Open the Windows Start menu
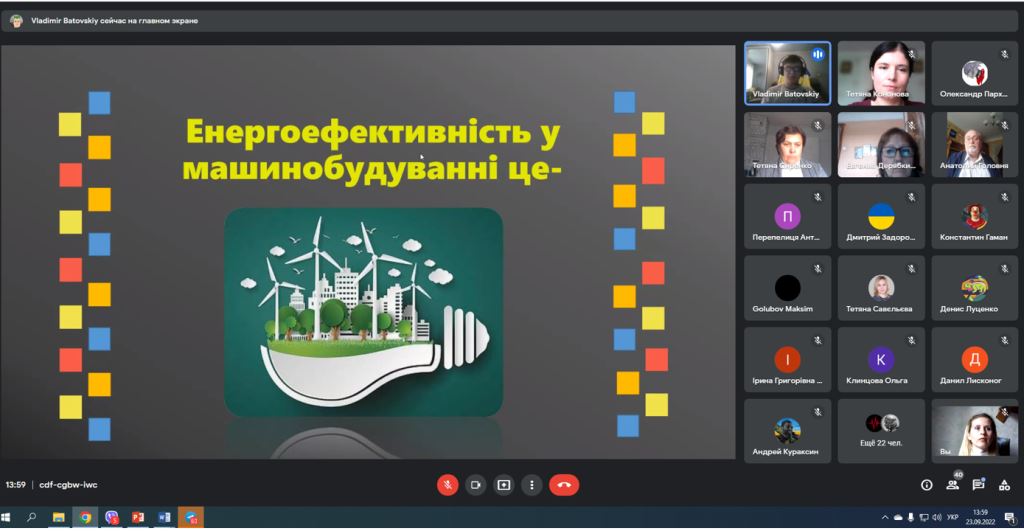 click(x=7, y=517)
